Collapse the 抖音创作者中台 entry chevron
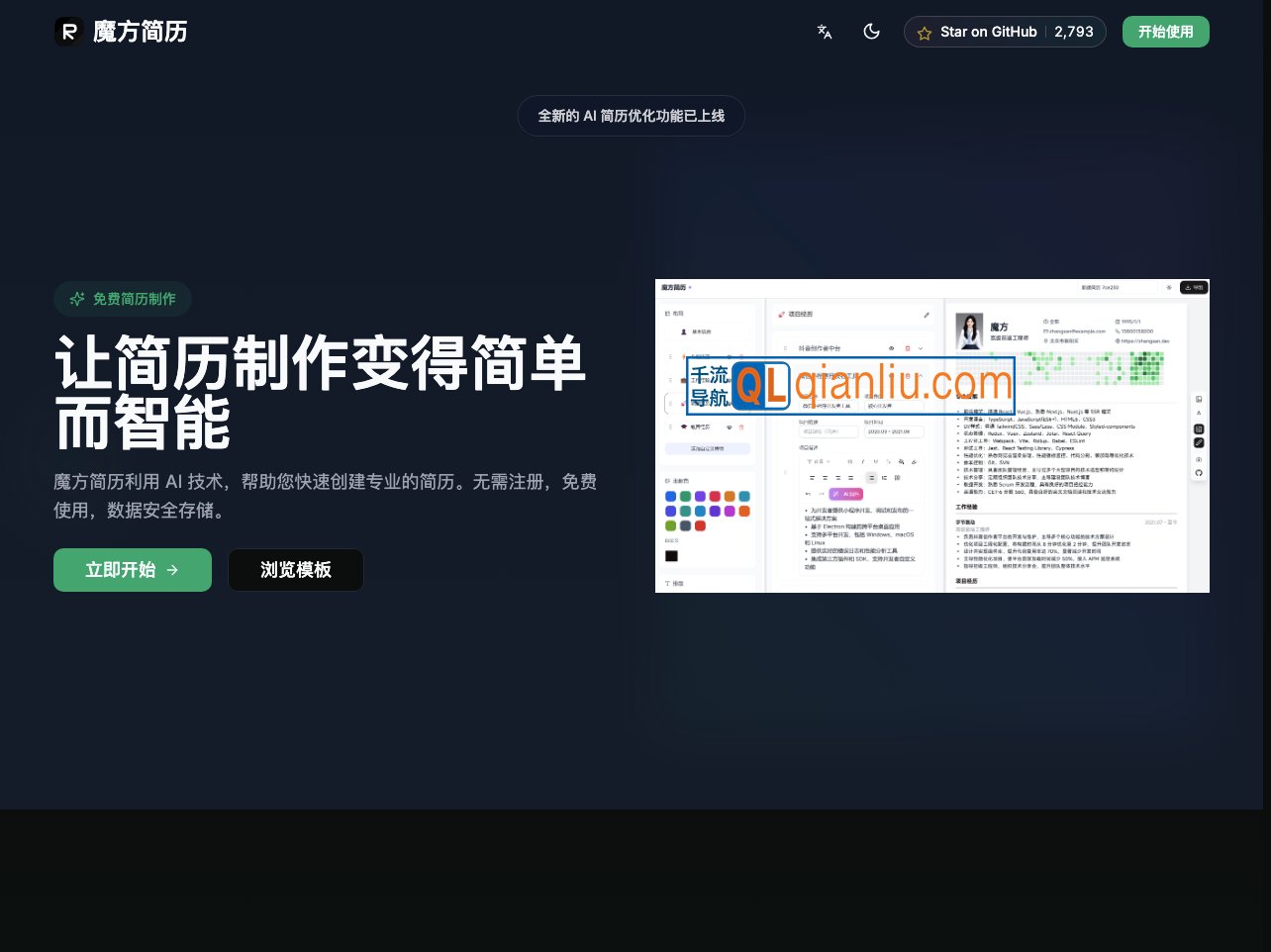1271x952 pixels. coord(921,348)
